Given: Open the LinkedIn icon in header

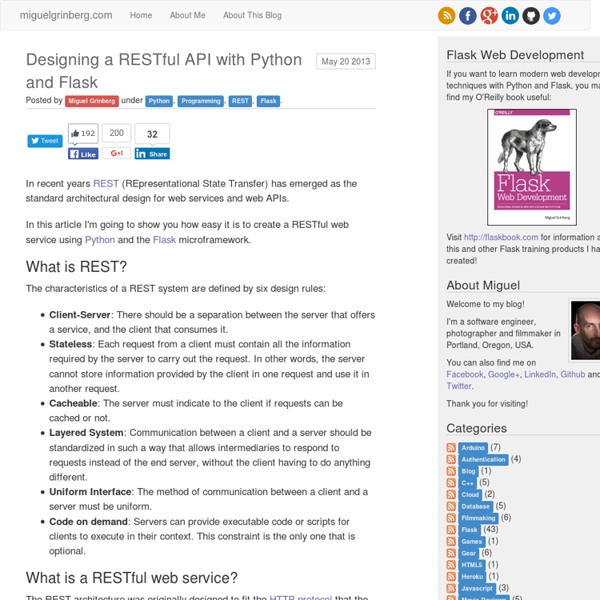Looking at the screenshot, I should pos(510,16).
